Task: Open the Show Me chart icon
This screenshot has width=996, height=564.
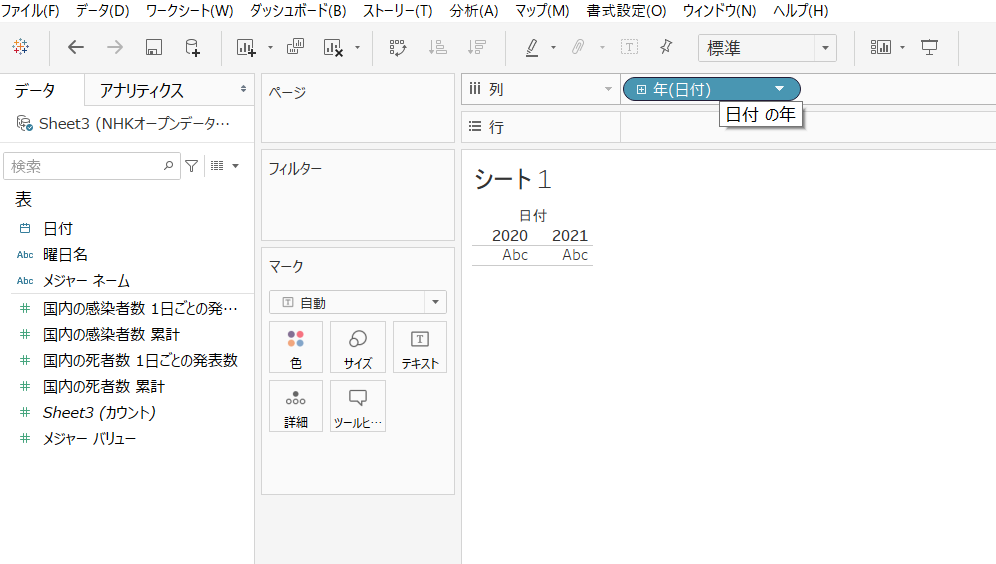Action: (x=880, y=47)
